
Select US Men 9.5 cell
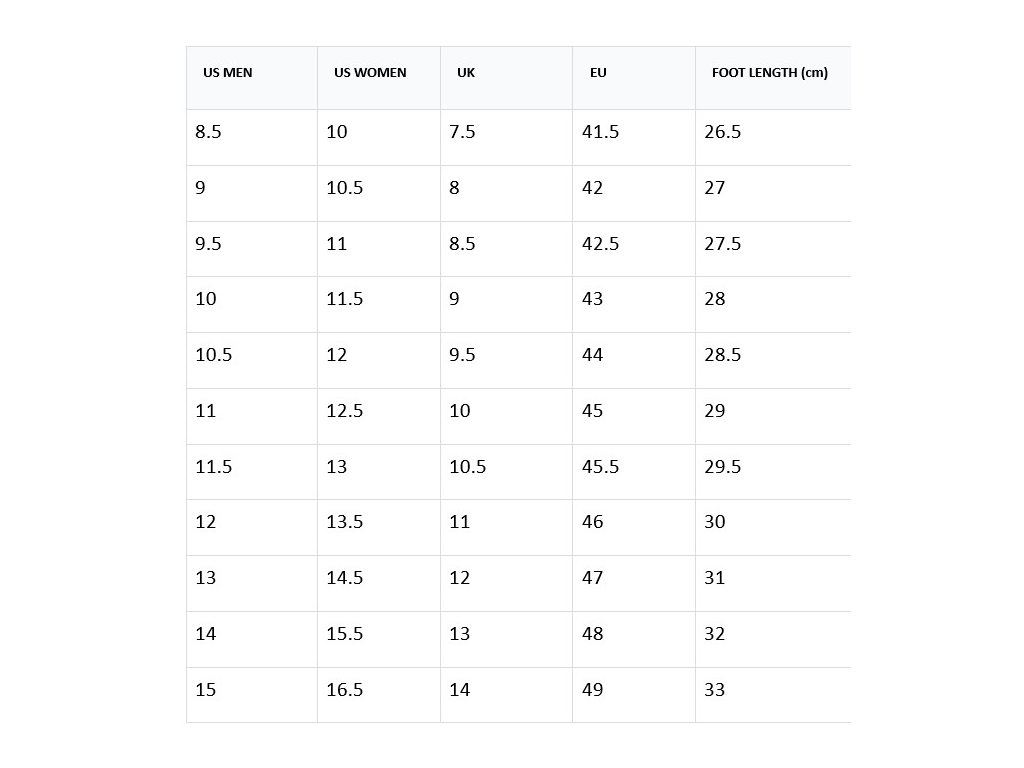(x=209, y=244)
